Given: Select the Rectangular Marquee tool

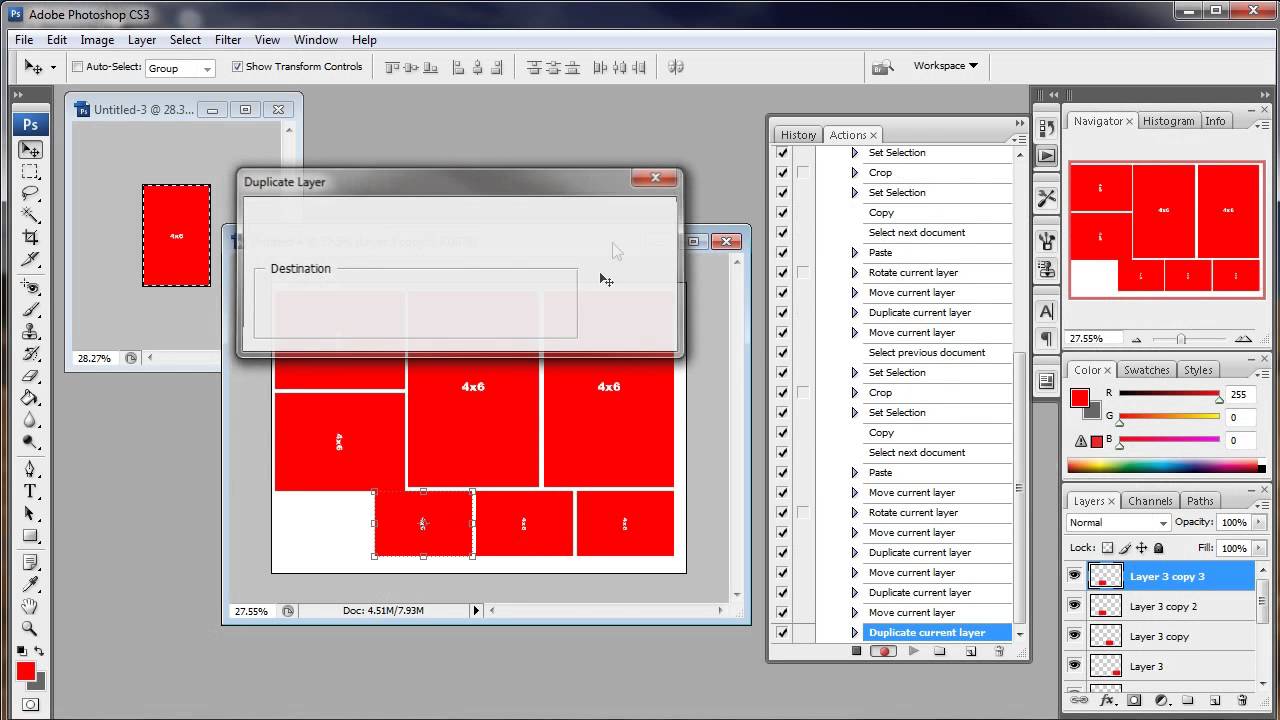Looking at the screenshot, I should click(30, 172).
